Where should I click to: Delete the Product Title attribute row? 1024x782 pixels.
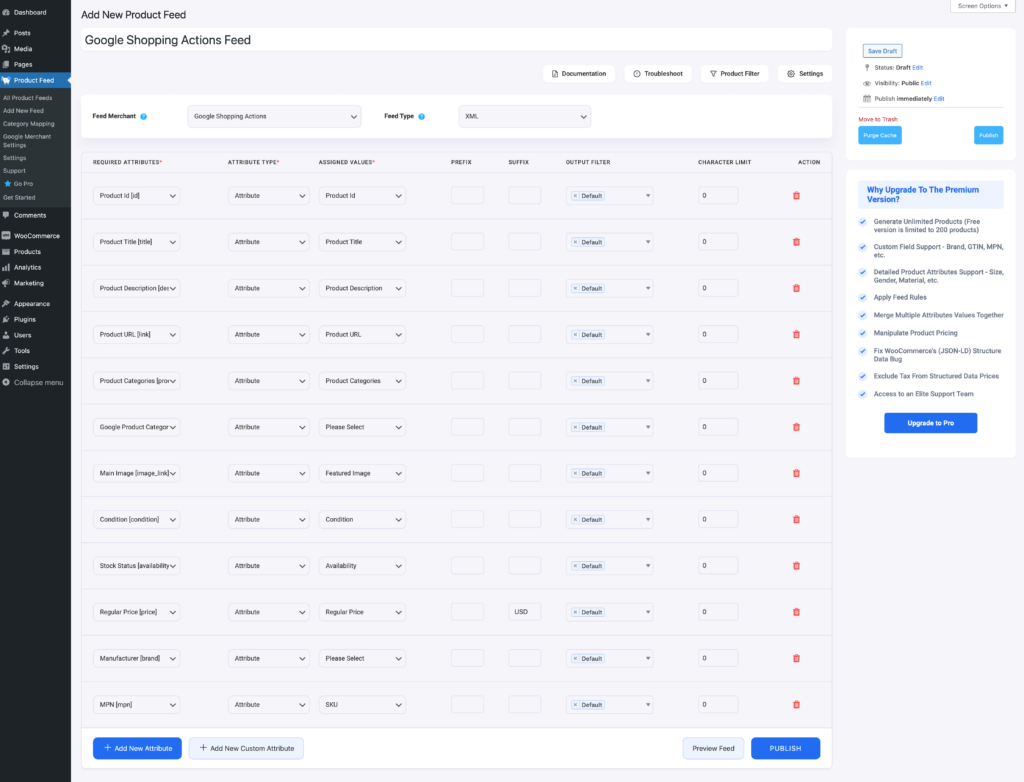[x=796, y=242]
